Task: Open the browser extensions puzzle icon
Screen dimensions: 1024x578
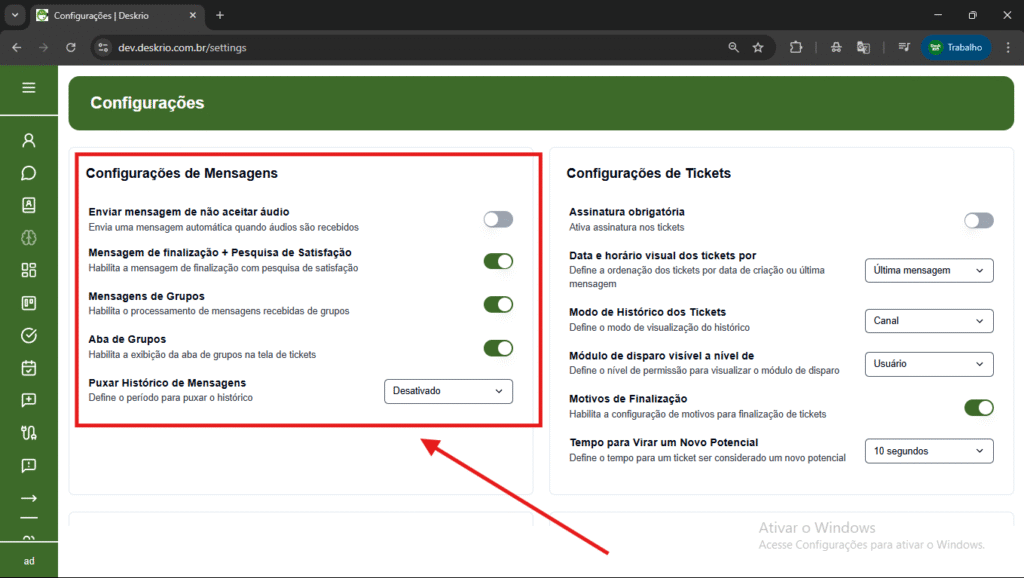Action: [x=795, y=47]
